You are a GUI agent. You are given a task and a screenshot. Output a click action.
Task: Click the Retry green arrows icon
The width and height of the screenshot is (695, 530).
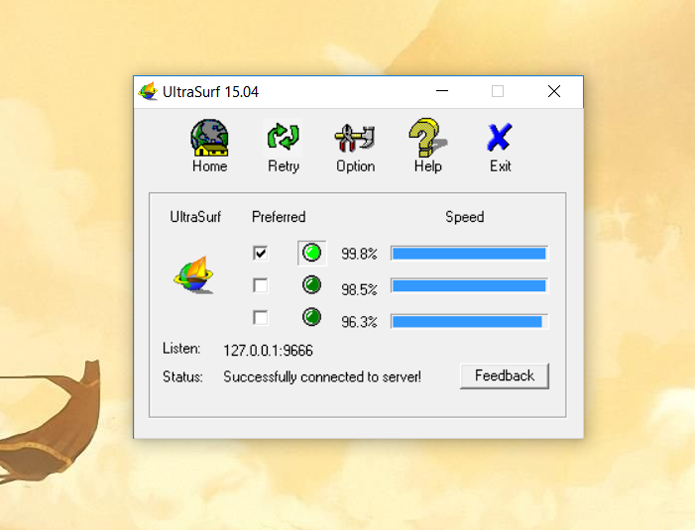click(x=283, y=137)
